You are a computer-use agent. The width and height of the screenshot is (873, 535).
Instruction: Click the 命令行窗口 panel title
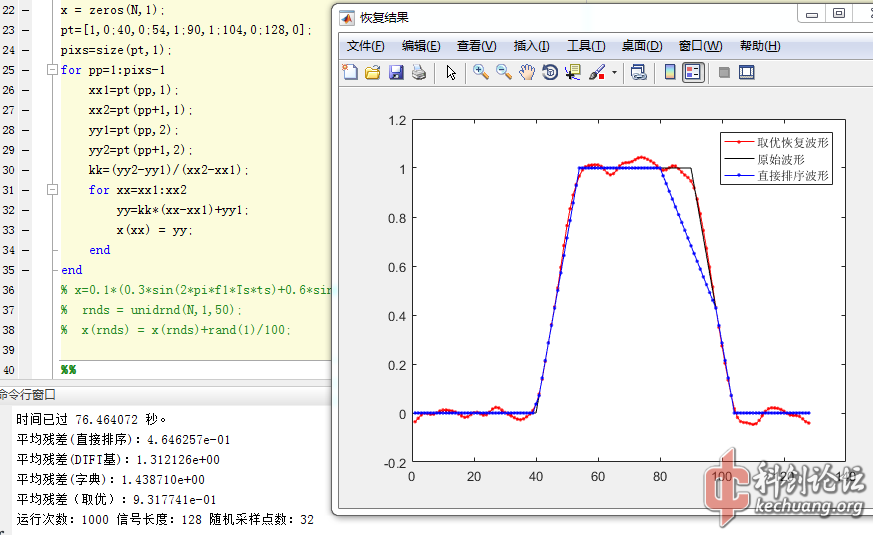pyautogui.click(x=28, y=395)
